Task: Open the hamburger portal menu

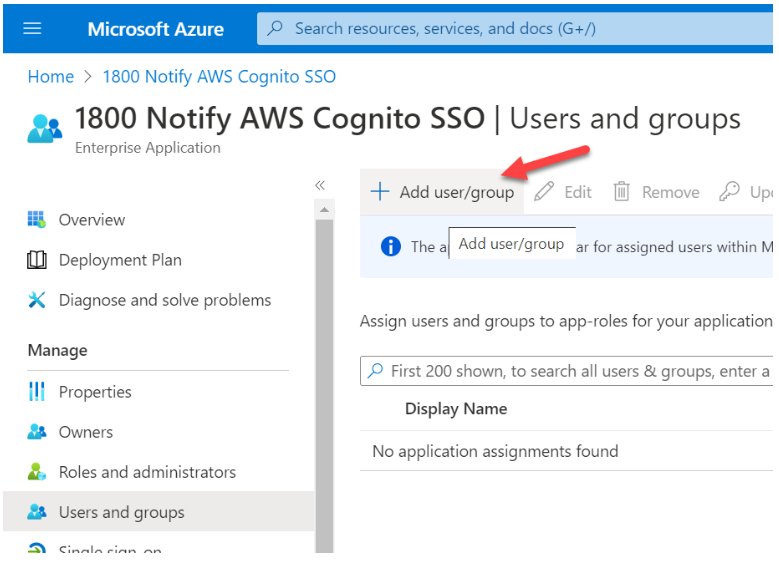Action: [x=32, y=28]
